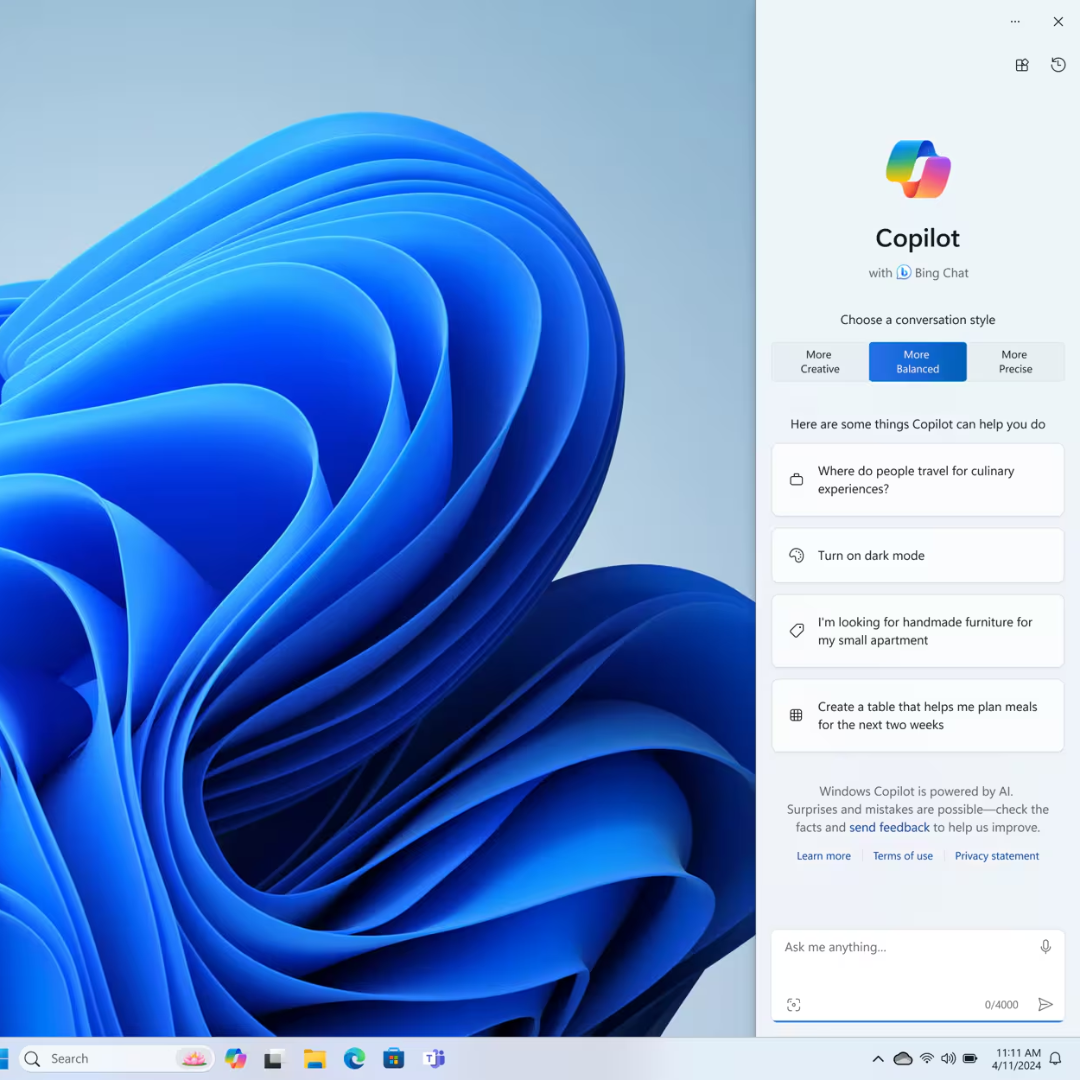Pick the meal plan table suggestion
The image size is (1080, 1080).
click(917, 716)
